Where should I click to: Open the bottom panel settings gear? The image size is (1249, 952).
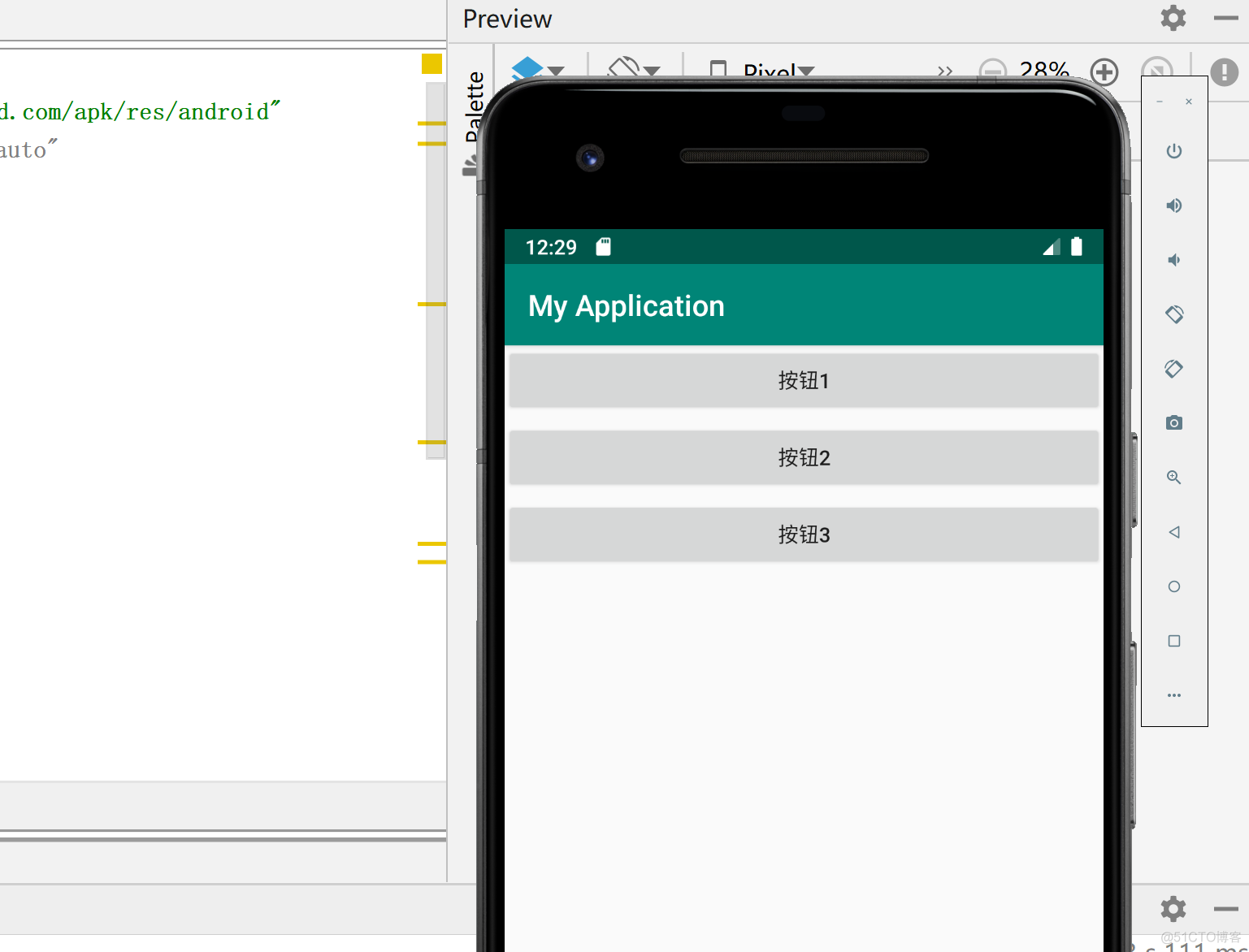(1173, 908)
